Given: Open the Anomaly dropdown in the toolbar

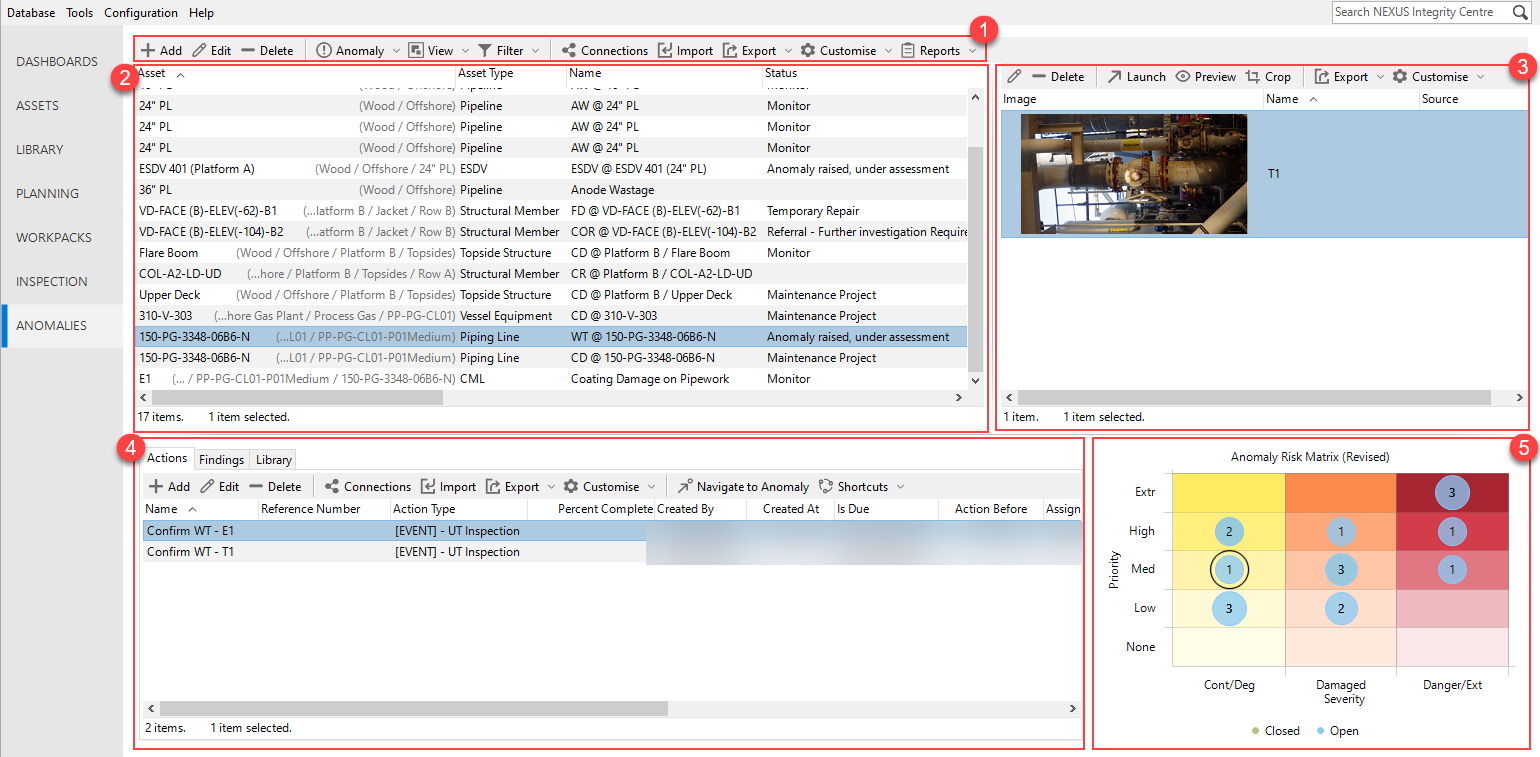Looking at the screenshot, I should tap(359, 51).
